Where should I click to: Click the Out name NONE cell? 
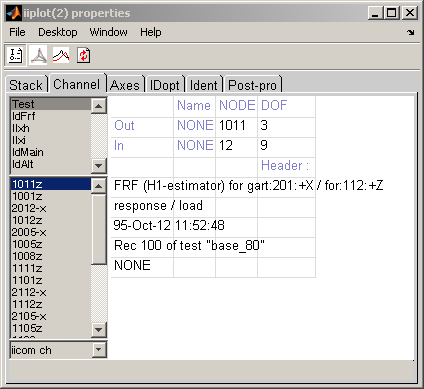click(x=195, y=125)
